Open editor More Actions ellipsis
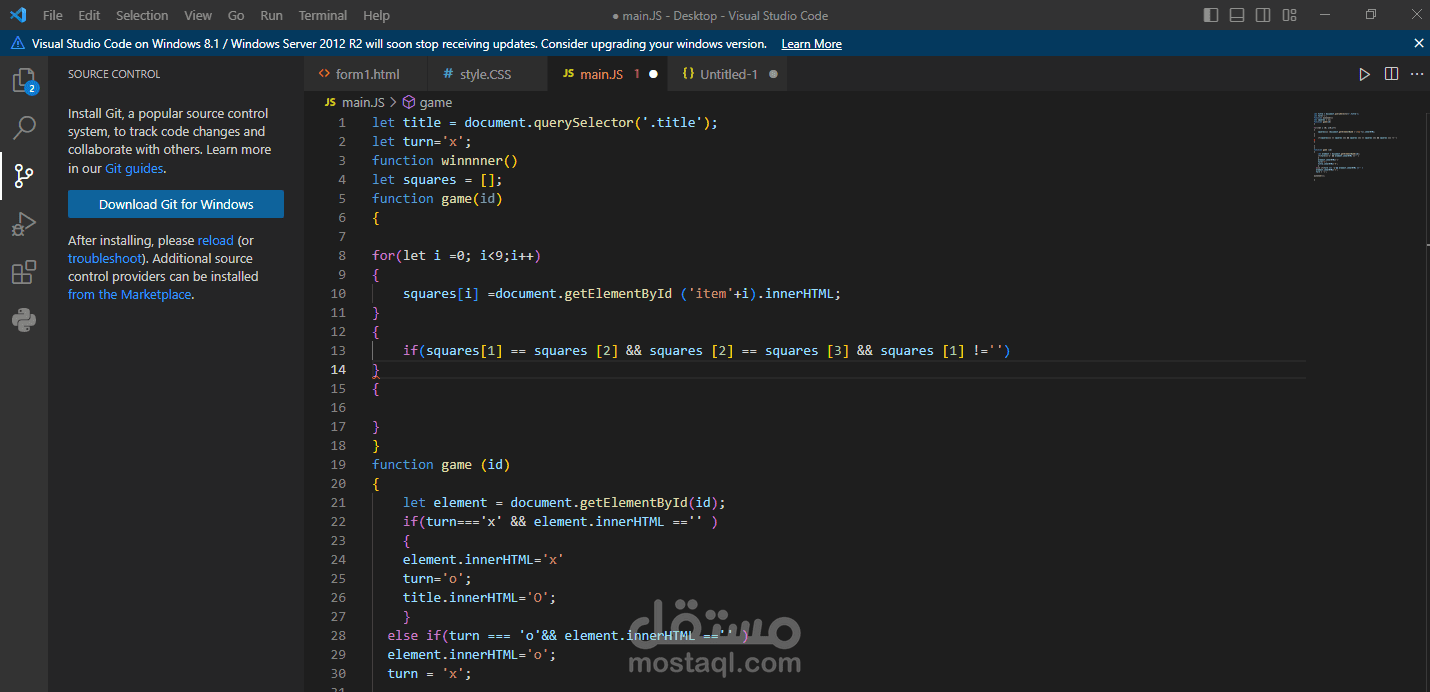Screen dimensions: 1430x692 [1417, 74]
